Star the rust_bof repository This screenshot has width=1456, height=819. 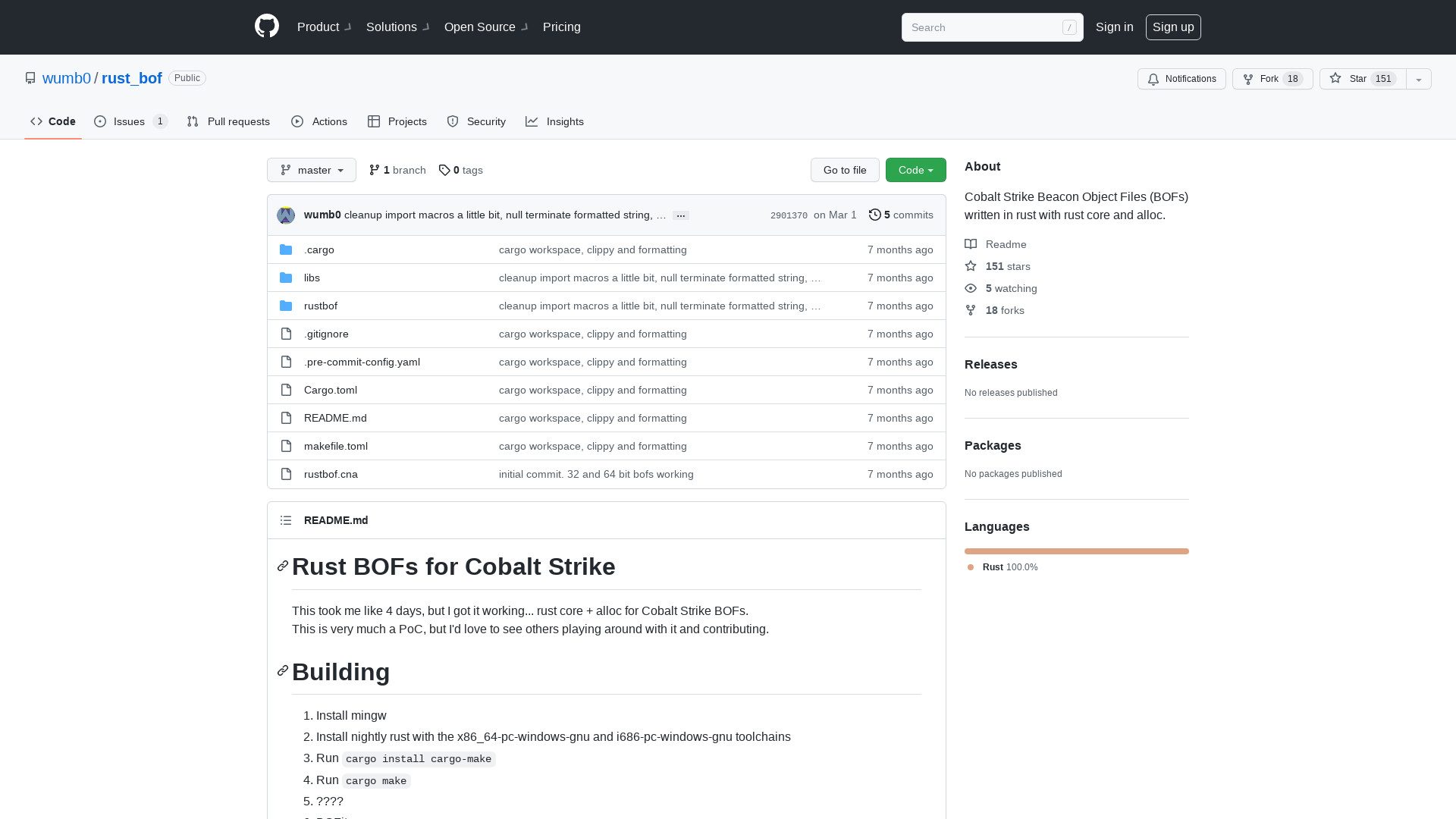pyautogui.click(x=1363, y=79)
